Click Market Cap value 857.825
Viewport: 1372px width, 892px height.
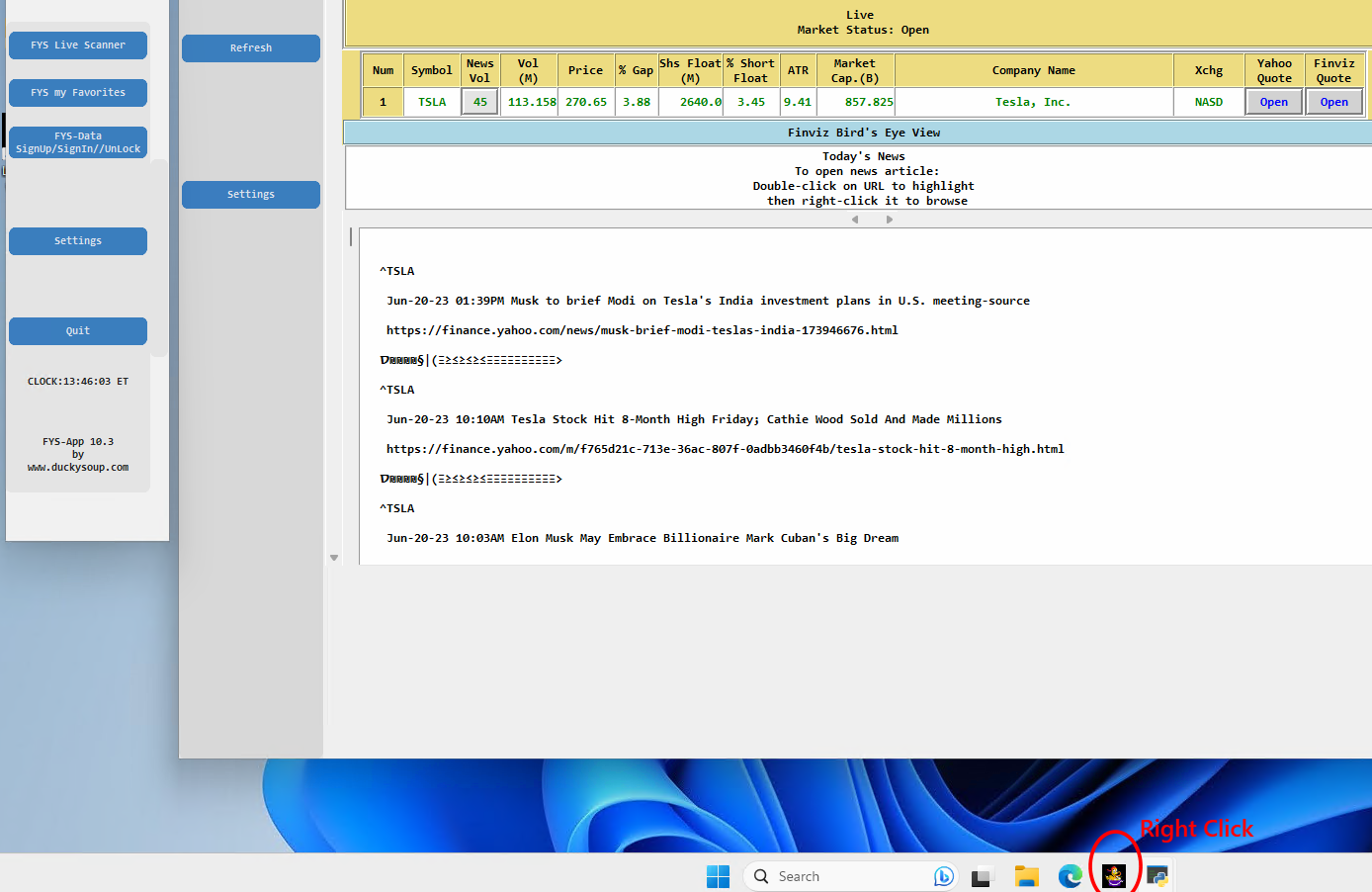point(856,102)
